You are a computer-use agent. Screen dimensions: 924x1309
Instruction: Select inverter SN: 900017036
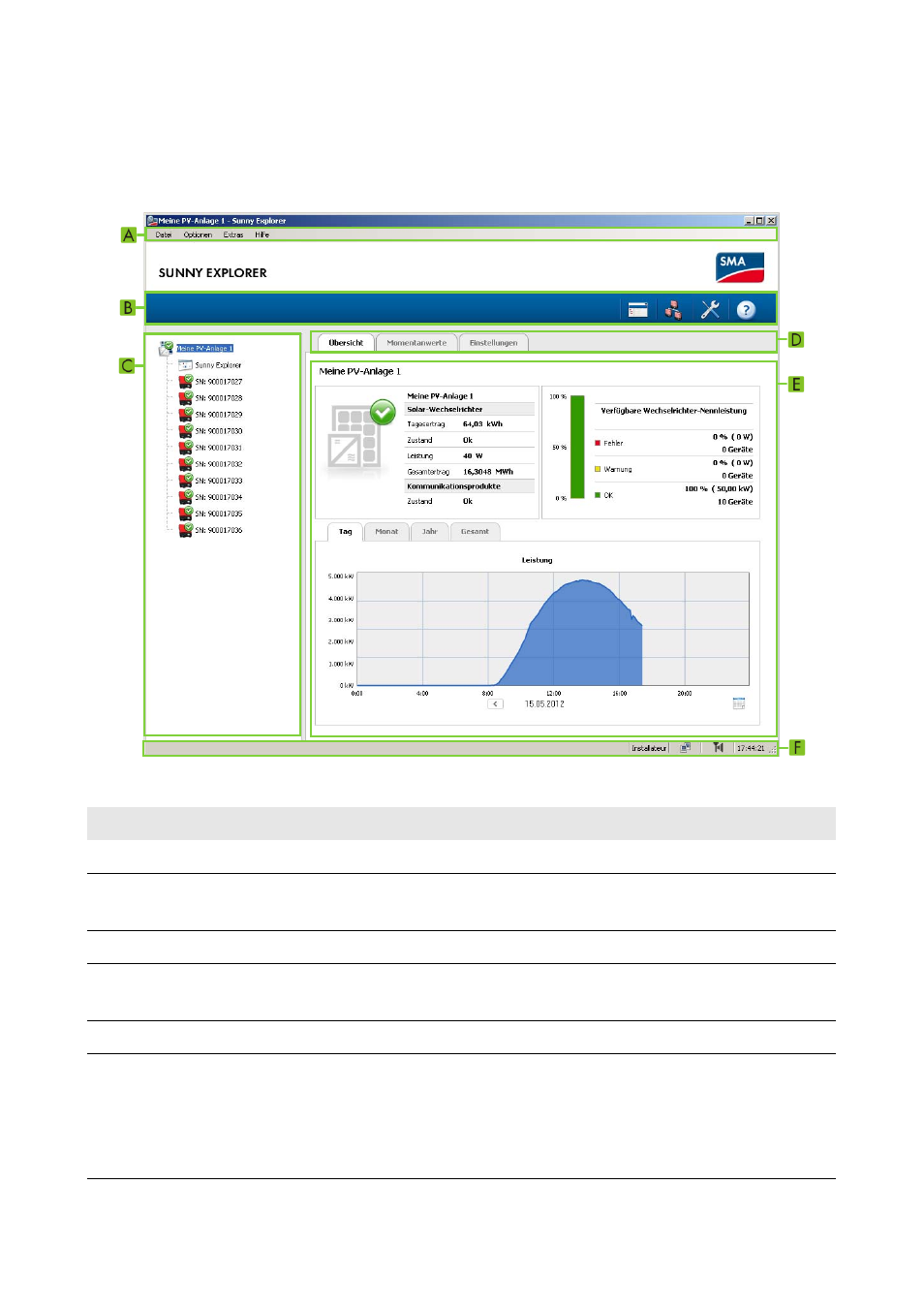tap(219, 530)
